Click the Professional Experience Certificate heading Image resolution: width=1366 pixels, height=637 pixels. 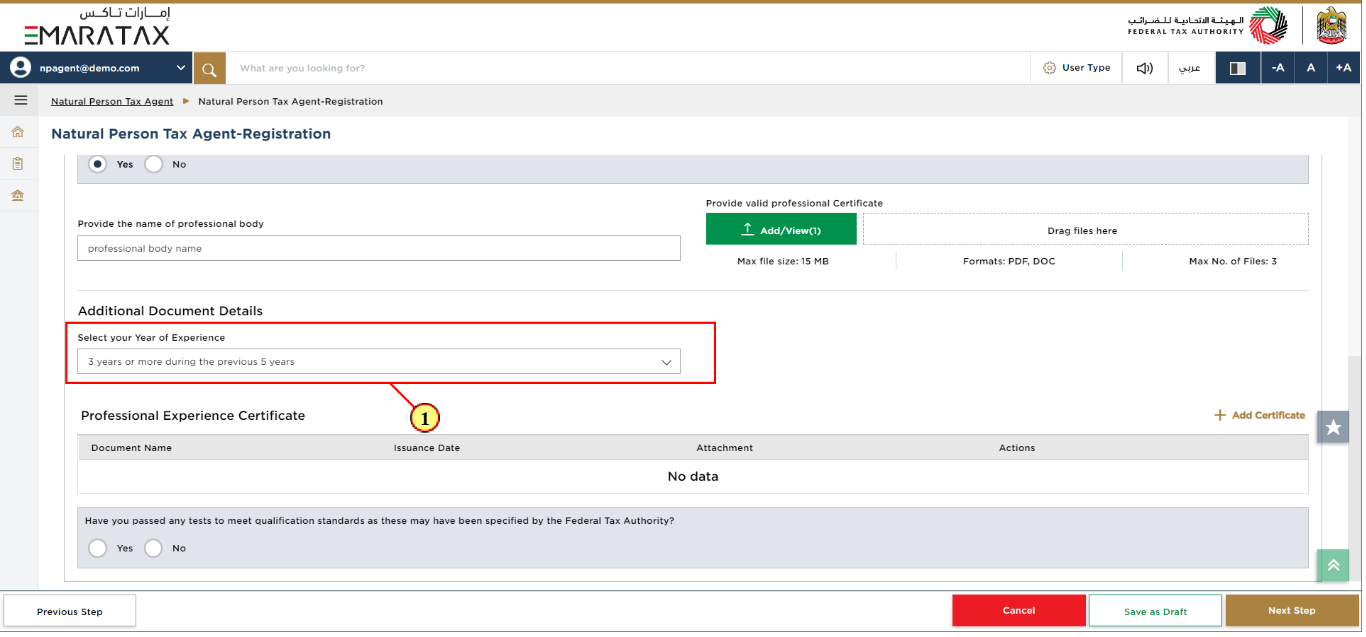point(193,415)
